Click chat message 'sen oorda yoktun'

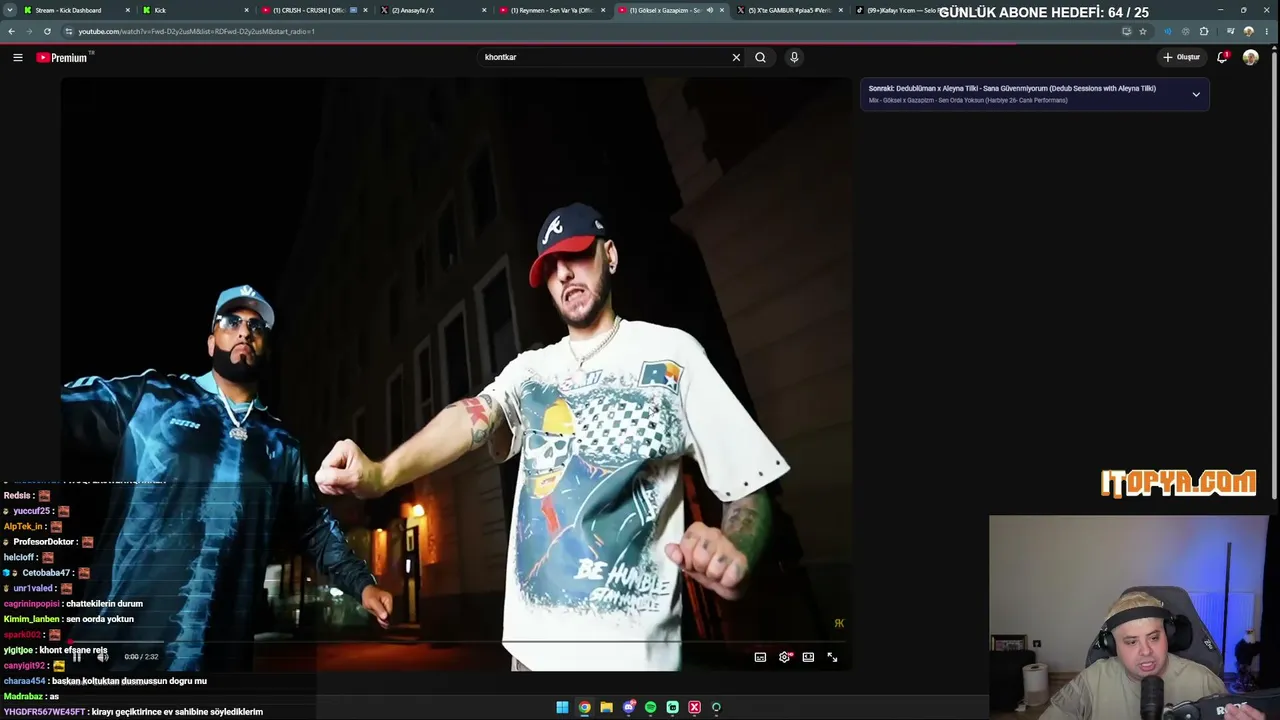100,619
